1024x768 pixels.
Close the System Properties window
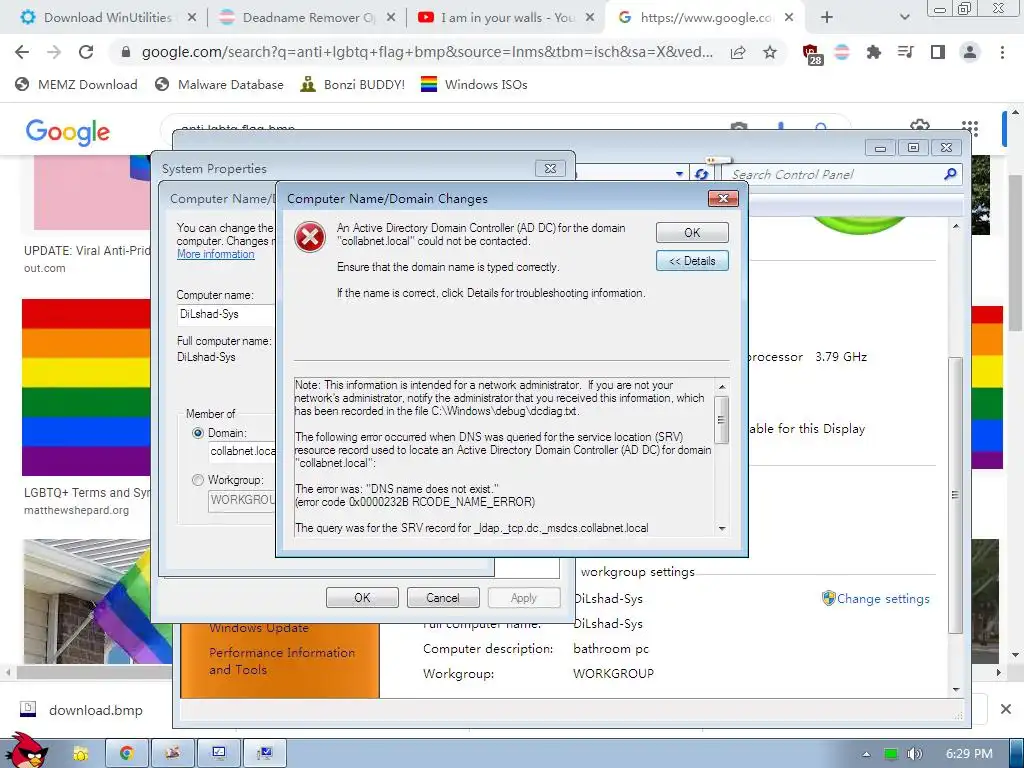pos(550,168)
